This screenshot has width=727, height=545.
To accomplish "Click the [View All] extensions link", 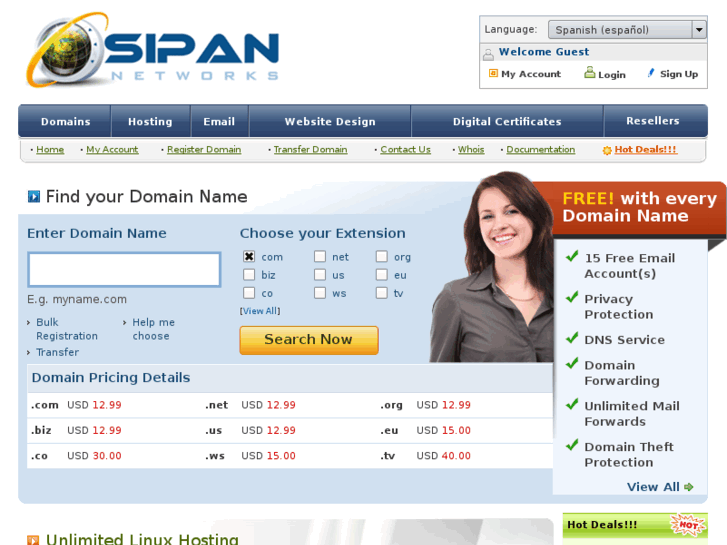I will pyautogui.click(x=260, y=311).
